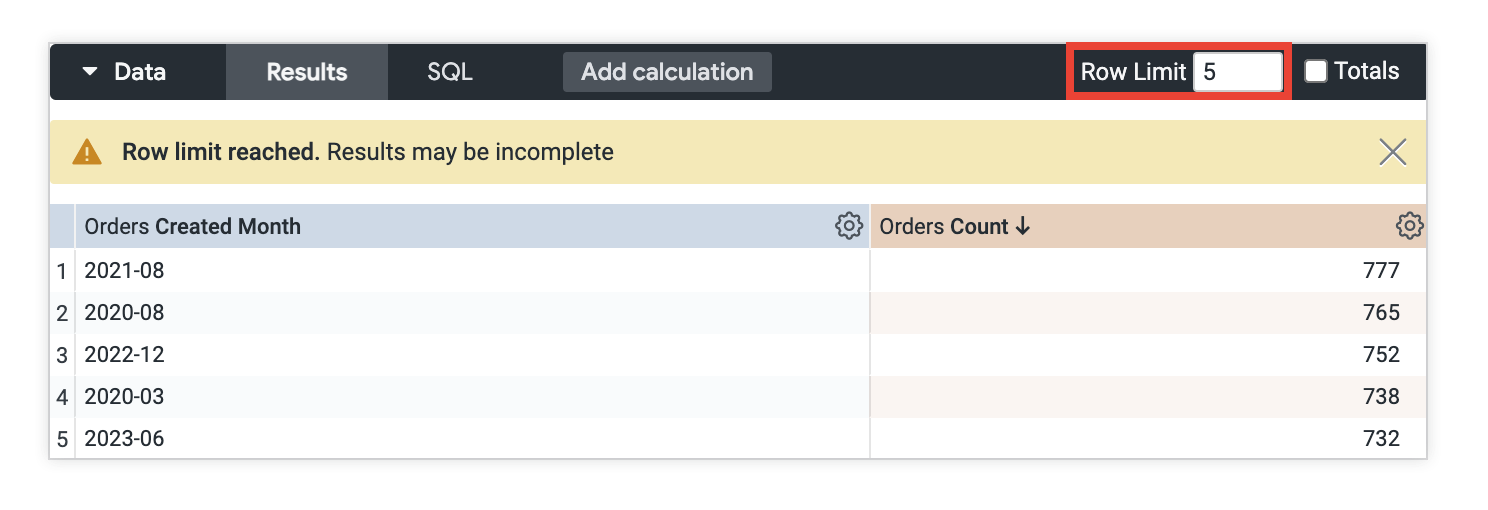Sort by Orders Created Month header
1488x510 pixels.
point(193,227)
